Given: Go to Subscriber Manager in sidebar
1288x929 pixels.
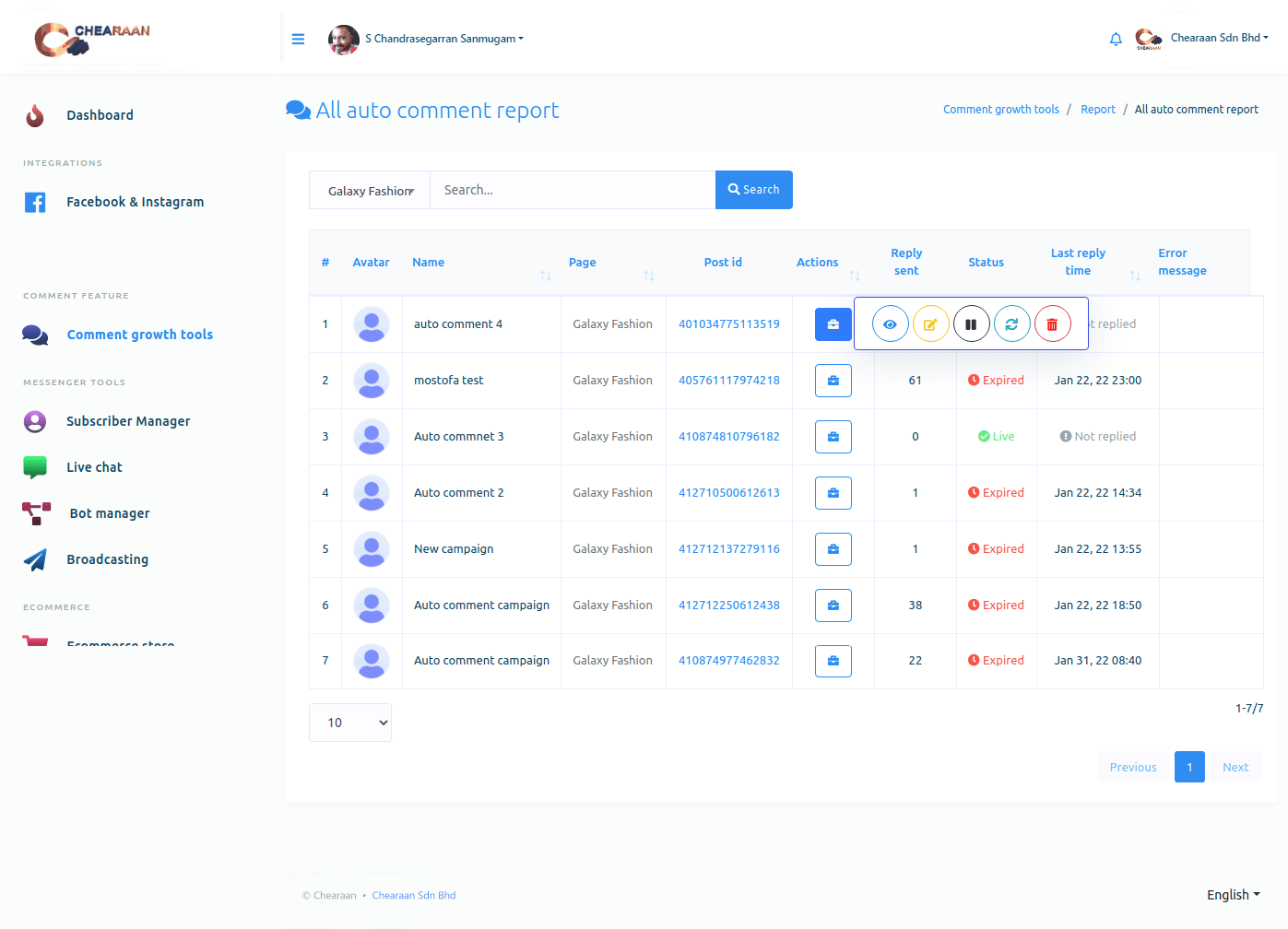Looking at the screenshot, I should click(128, 421).
